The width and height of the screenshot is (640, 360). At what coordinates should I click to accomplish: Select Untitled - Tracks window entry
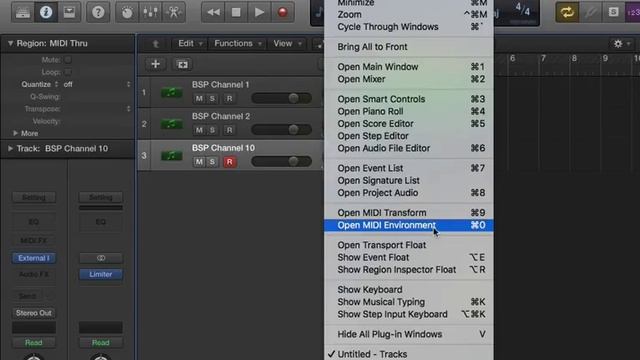tap(409, 354)
